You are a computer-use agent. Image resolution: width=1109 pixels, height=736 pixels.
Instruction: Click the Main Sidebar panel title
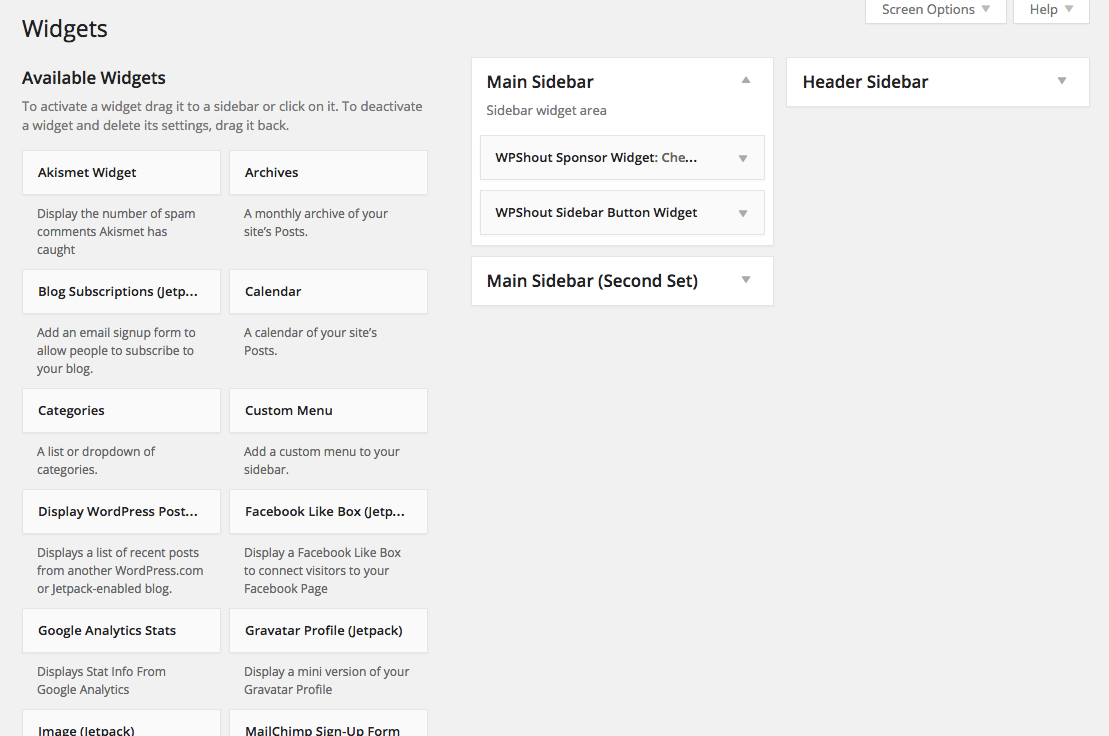pyautogui.click(x=539, y=81)
